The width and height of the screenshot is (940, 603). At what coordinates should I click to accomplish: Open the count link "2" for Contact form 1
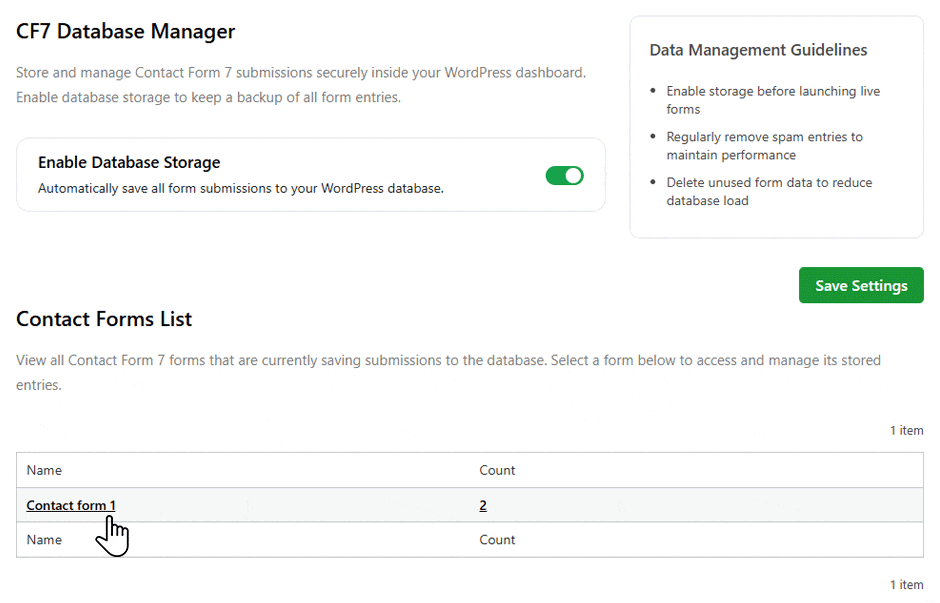(483, 505)
